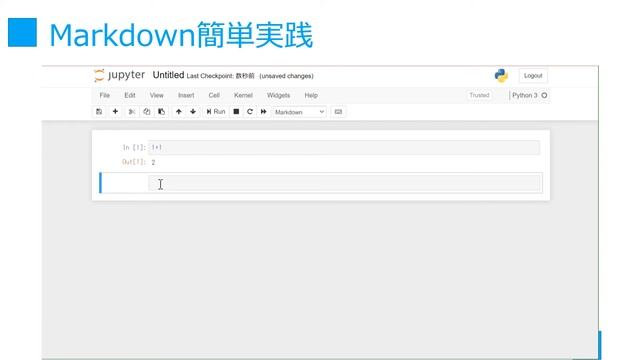Click the Trusted notebook indicator
This screenshot has width=640, height=360.
(479, 95)
